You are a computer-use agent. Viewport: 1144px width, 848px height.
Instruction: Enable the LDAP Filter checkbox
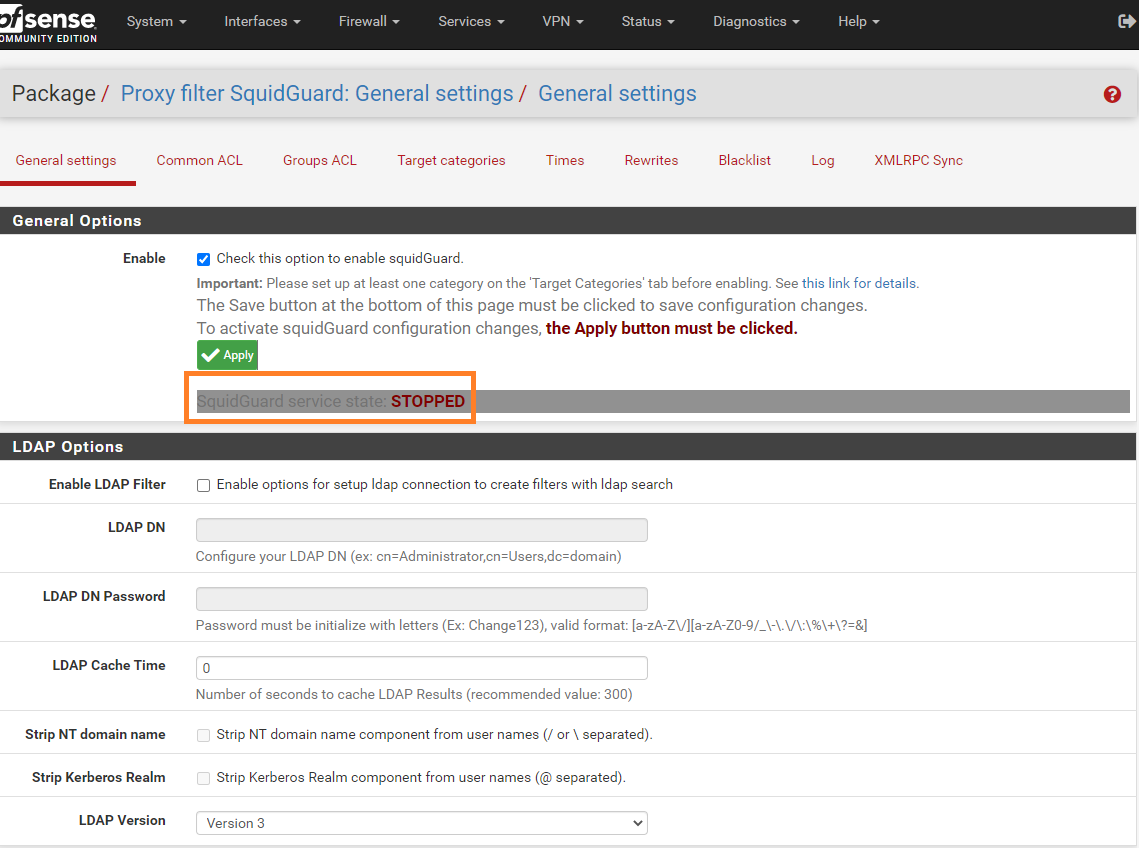pos(204,485)
